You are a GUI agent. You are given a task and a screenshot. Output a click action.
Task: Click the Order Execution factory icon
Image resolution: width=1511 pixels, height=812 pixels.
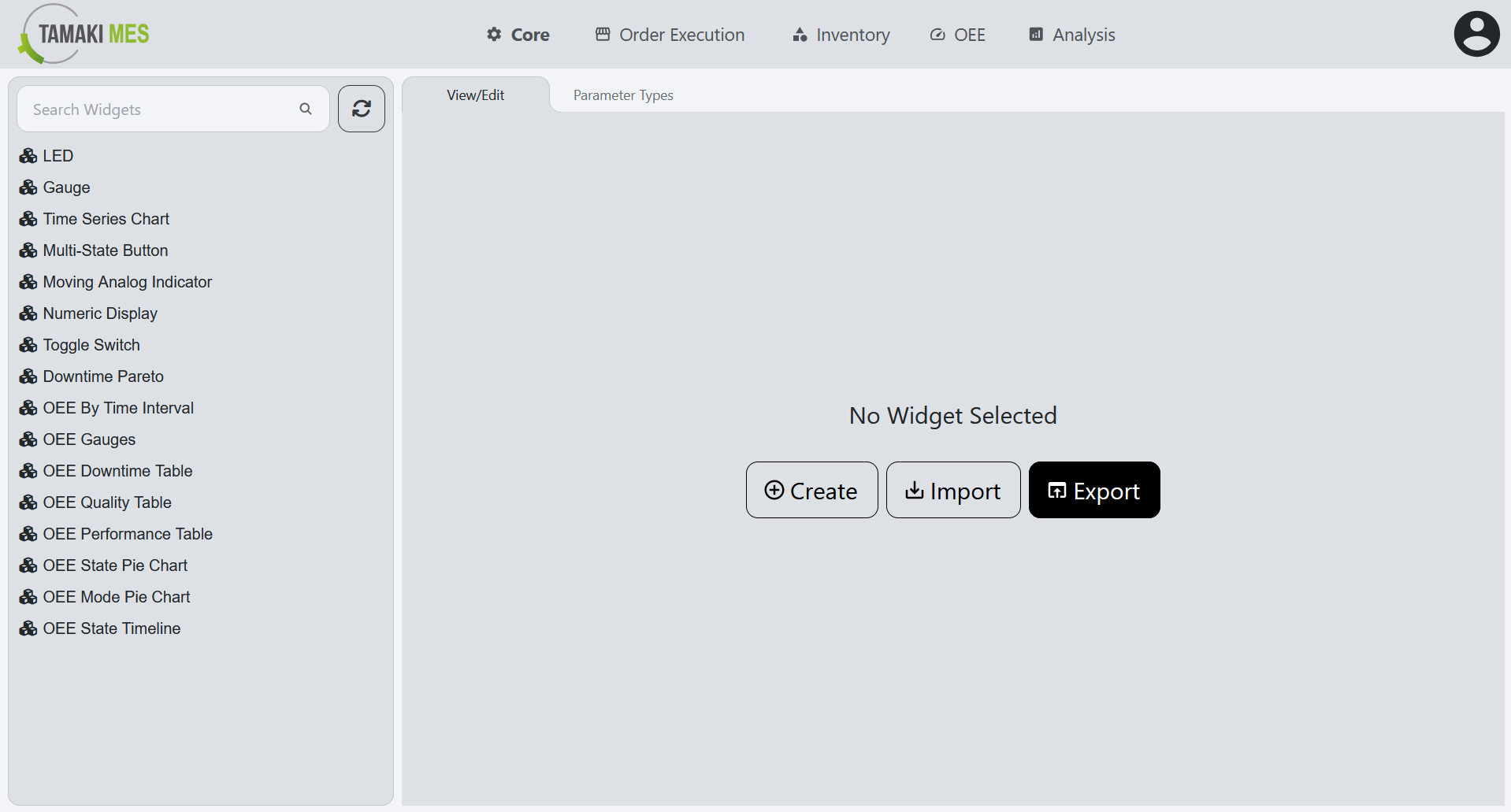[603, 35]
